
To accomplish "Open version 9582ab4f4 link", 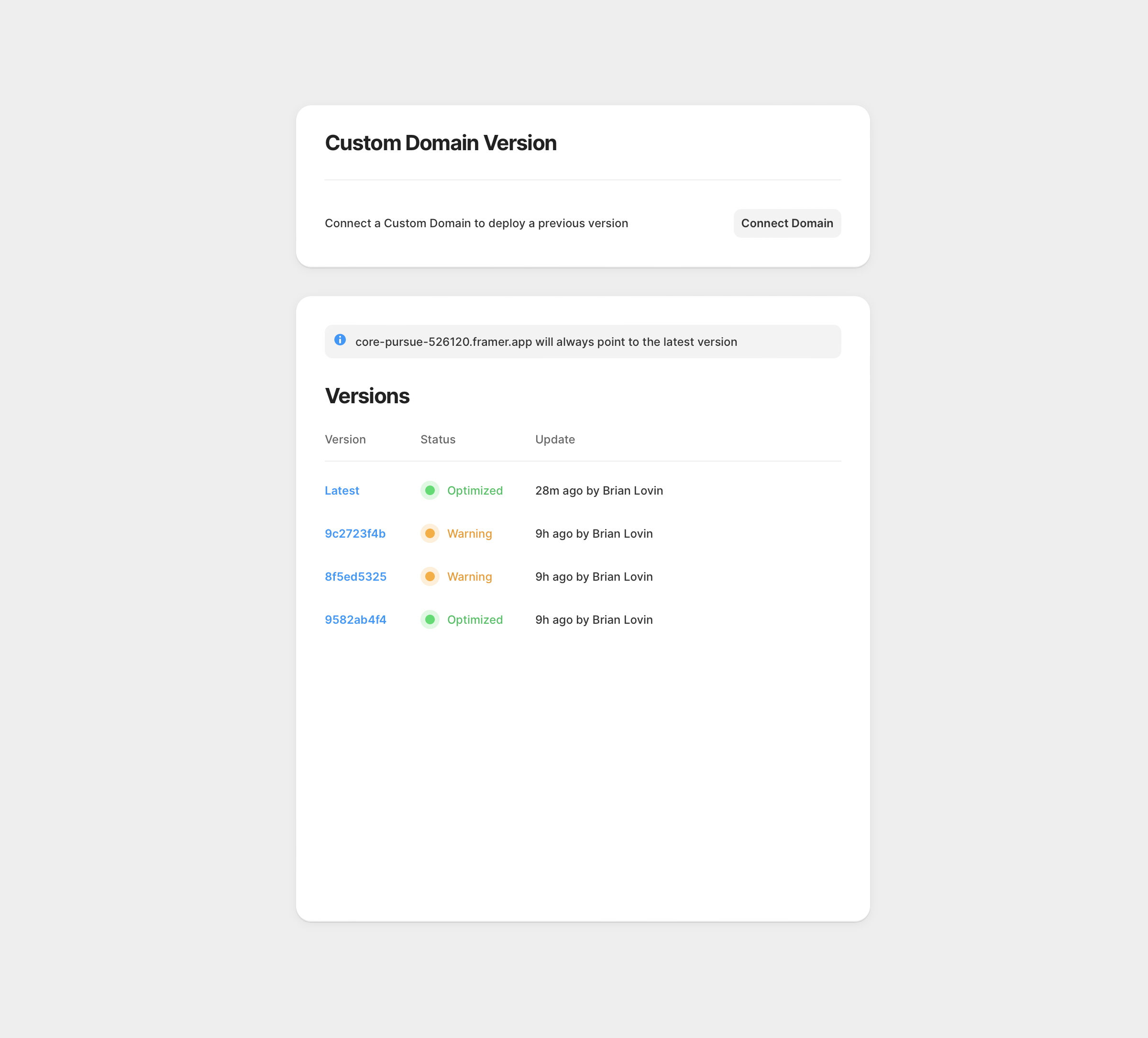I will (x=355, y=619).
